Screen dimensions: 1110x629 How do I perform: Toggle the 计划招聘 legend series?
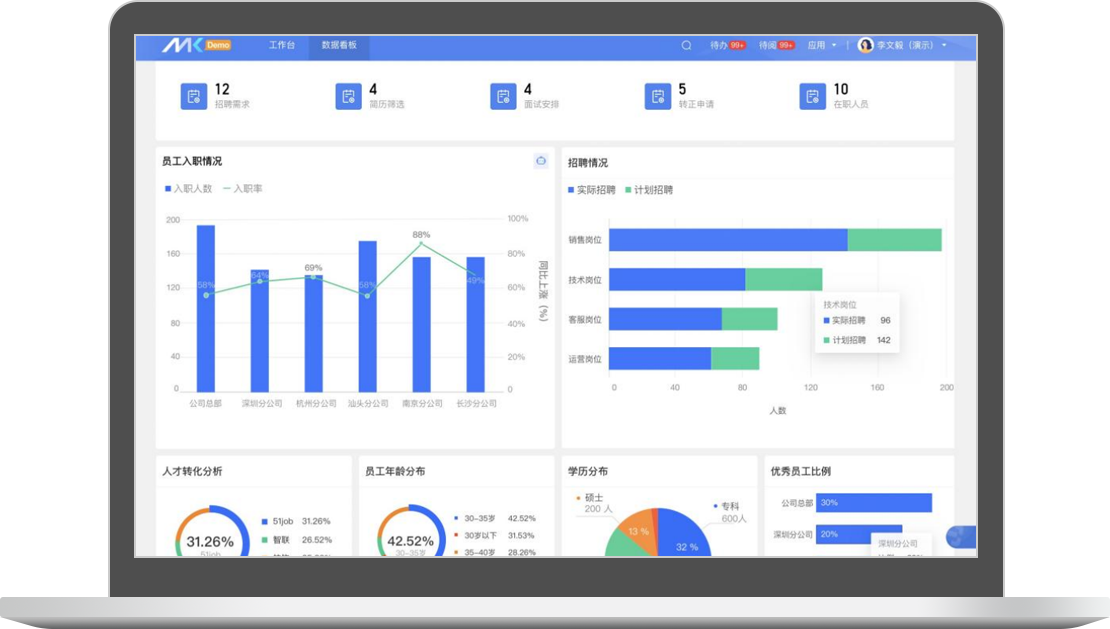coord(649,190)
